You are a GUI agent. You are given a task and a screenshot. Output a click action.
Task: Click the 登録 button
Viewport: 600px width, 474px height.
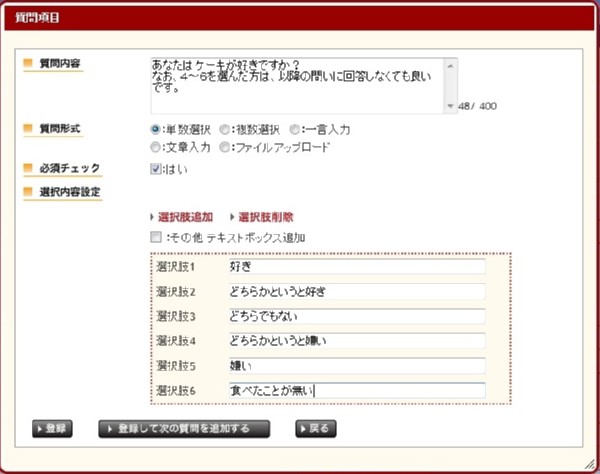coord(51,429)
